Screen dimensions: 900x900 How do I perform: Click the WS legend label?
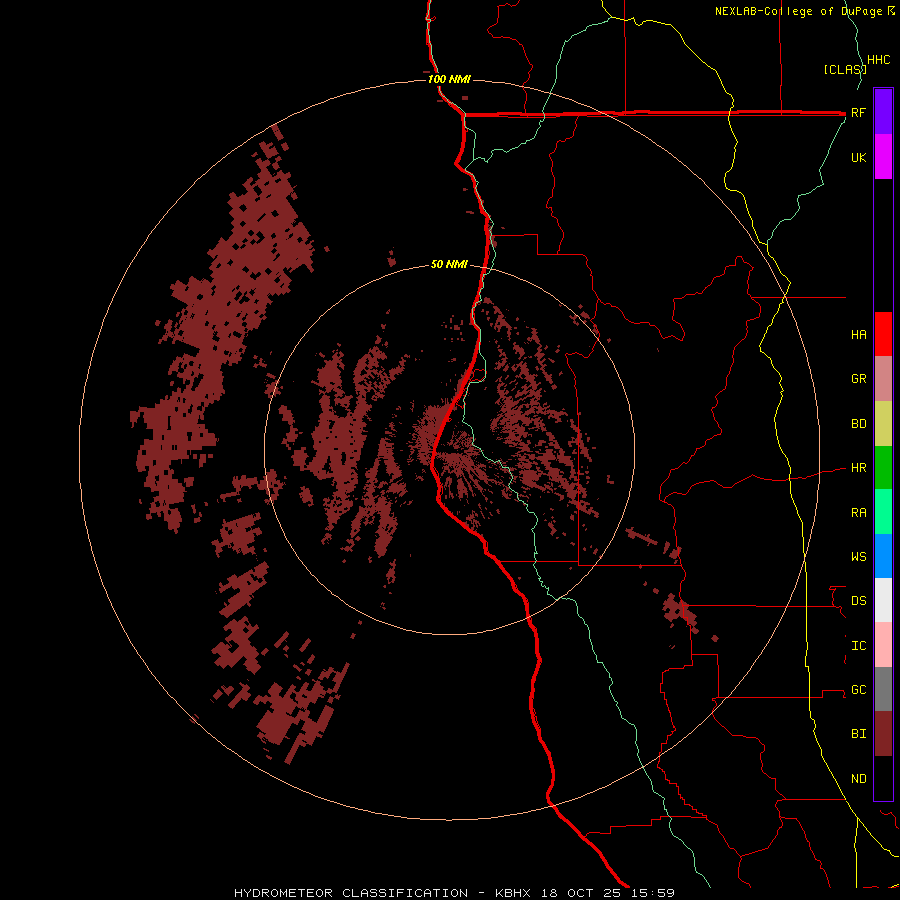click(x=858, y=557)
